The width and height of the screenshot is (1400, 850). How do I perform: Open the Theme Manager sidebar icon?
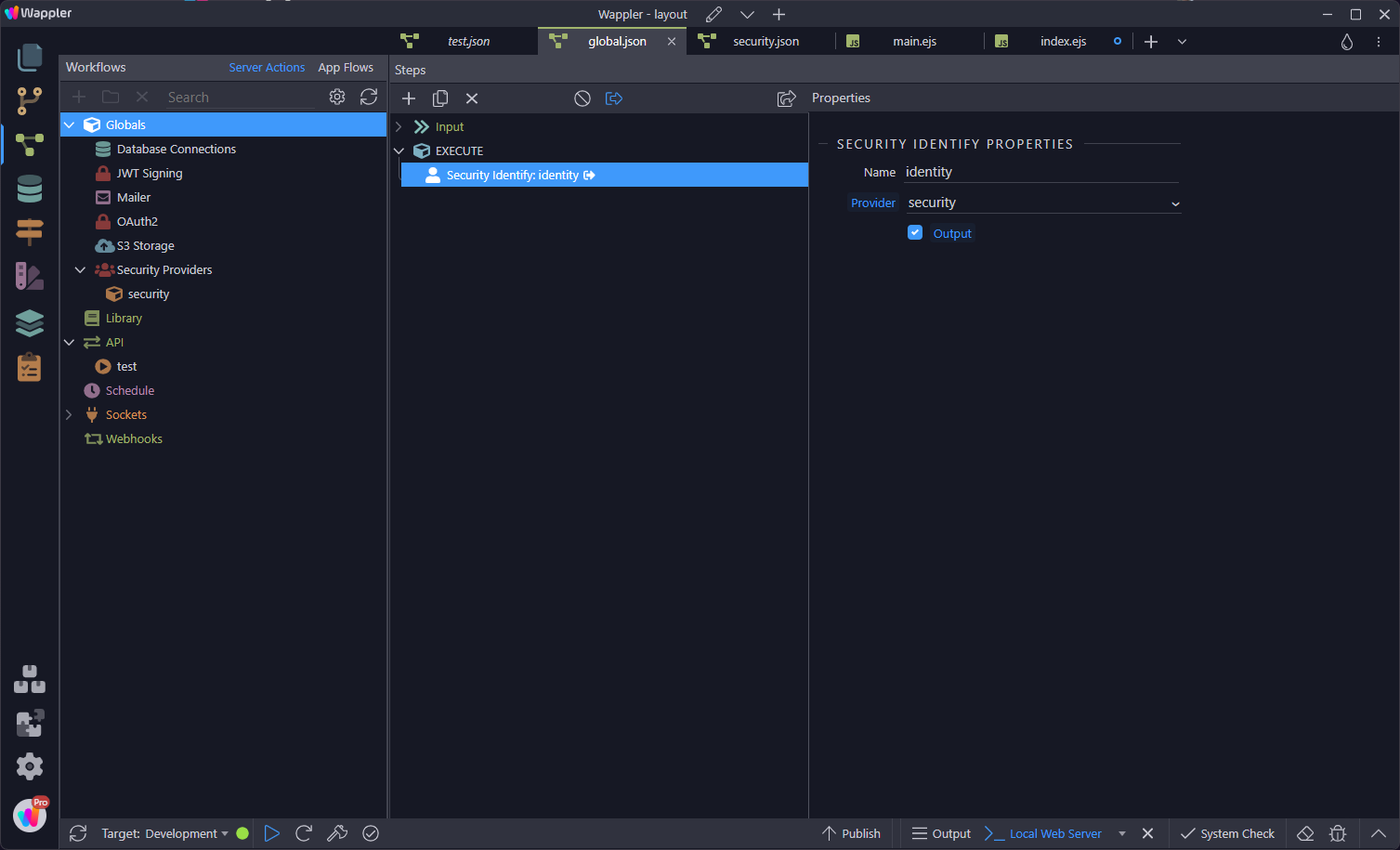click(x=30, y=276)
